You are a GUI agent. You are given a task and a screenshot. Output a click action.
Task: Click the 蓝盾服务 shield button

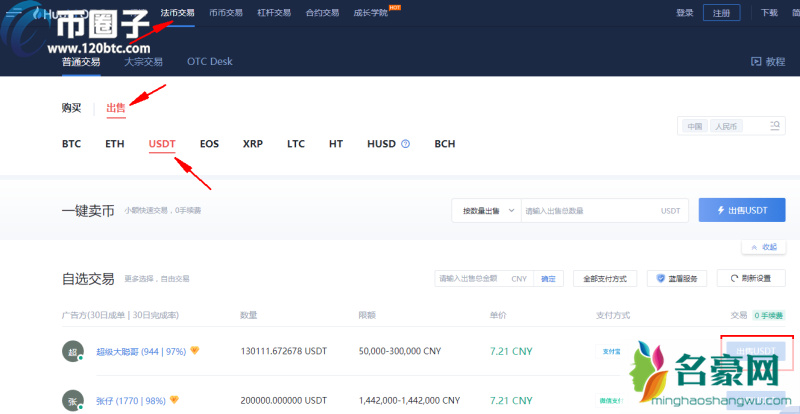[x=677, y=279]
